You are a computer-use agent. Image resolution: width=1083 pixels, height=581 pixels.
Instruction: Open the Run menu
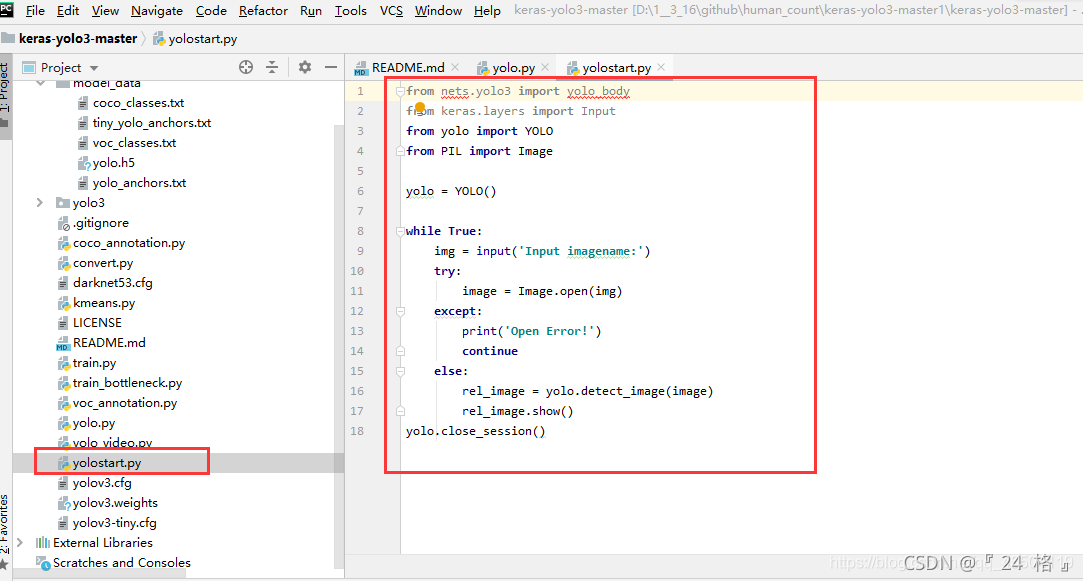pos(311,11)
